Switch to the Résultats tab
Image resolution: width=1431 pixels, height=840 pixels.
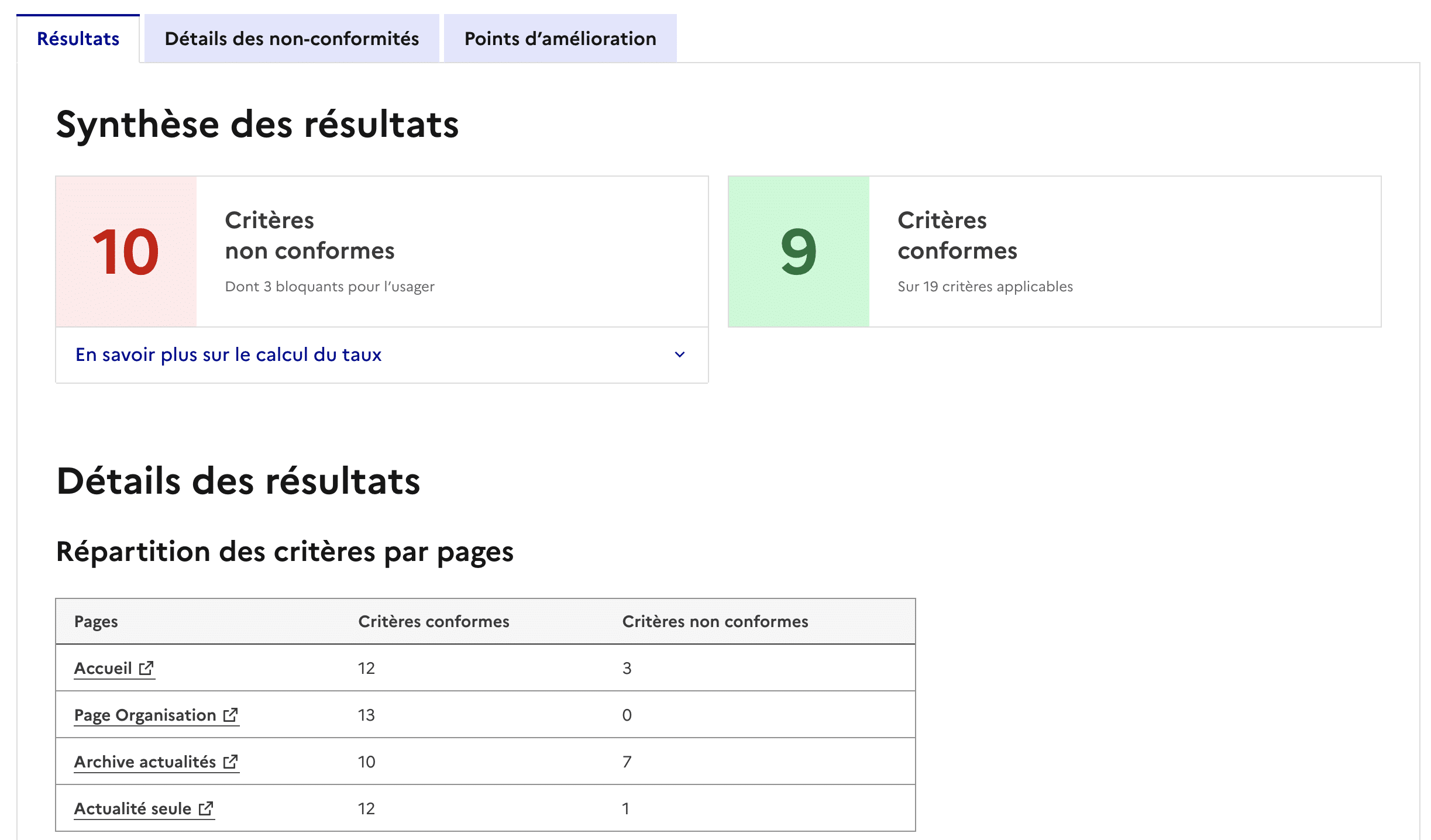(x=78, y=39)
